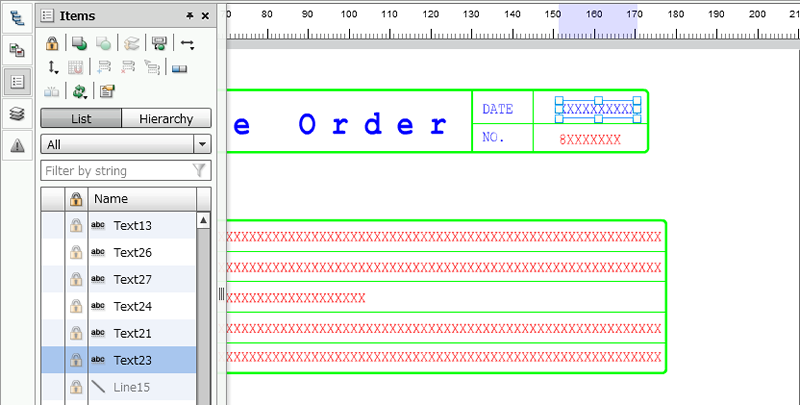The height and width of the screenshot is (405, 800).
Task: Select Text26 in the items list
Action: [133, 252]
